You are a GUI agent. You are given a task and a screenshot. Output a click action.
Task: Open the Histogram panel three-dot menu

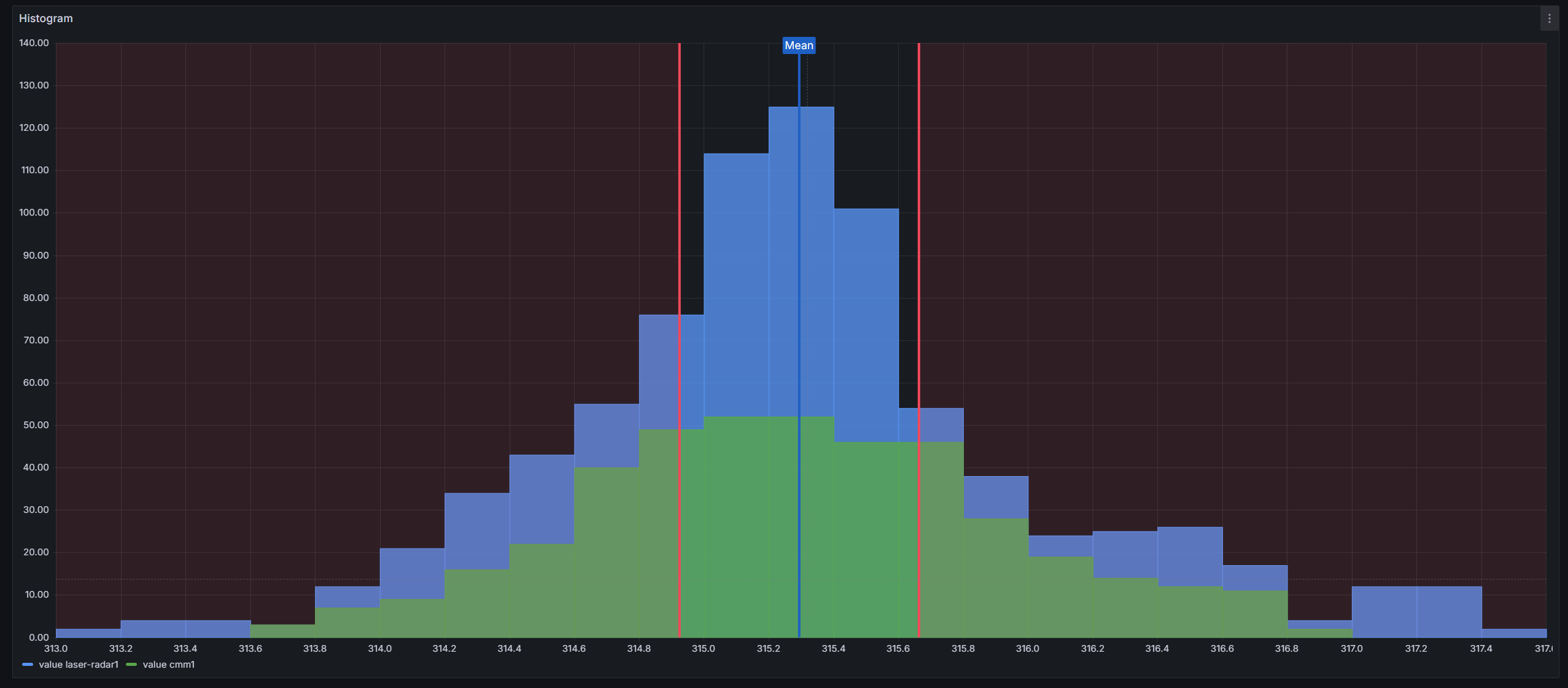(1549, 18)
